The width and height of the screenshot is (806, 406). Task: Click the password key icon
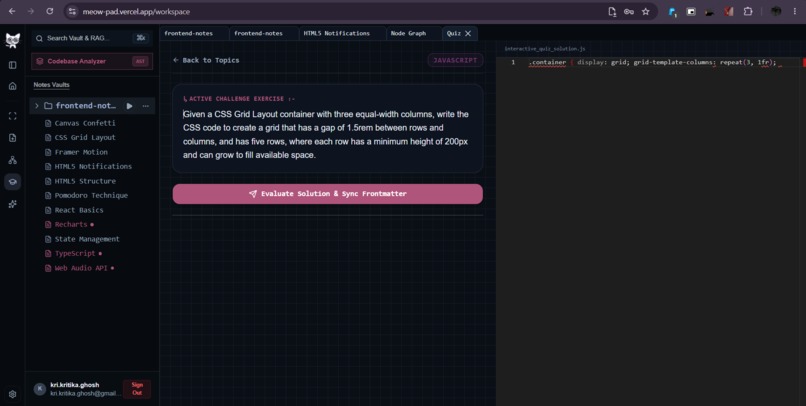click(x=629, y=11)
